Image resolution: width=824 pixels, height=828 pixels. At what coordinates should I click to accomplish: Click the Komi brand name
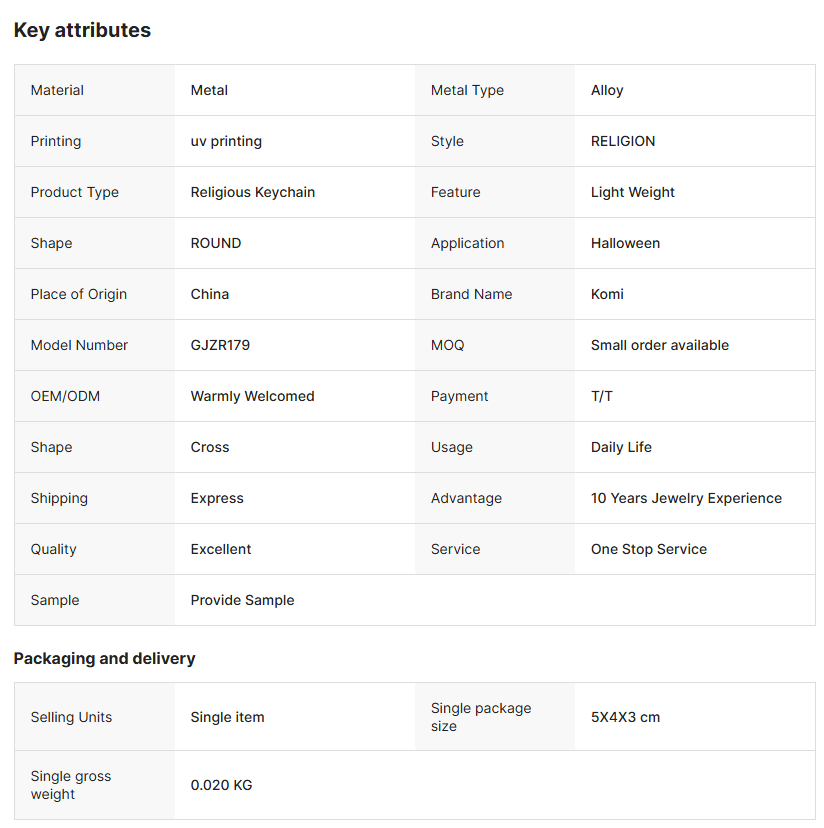pos(607,294)
